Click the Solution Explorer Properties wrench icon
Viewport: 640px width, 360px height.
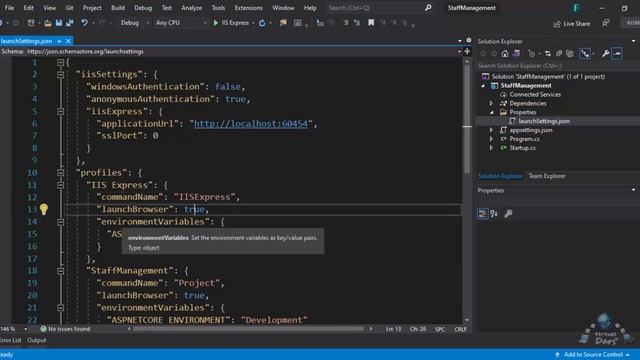point(606,53)
